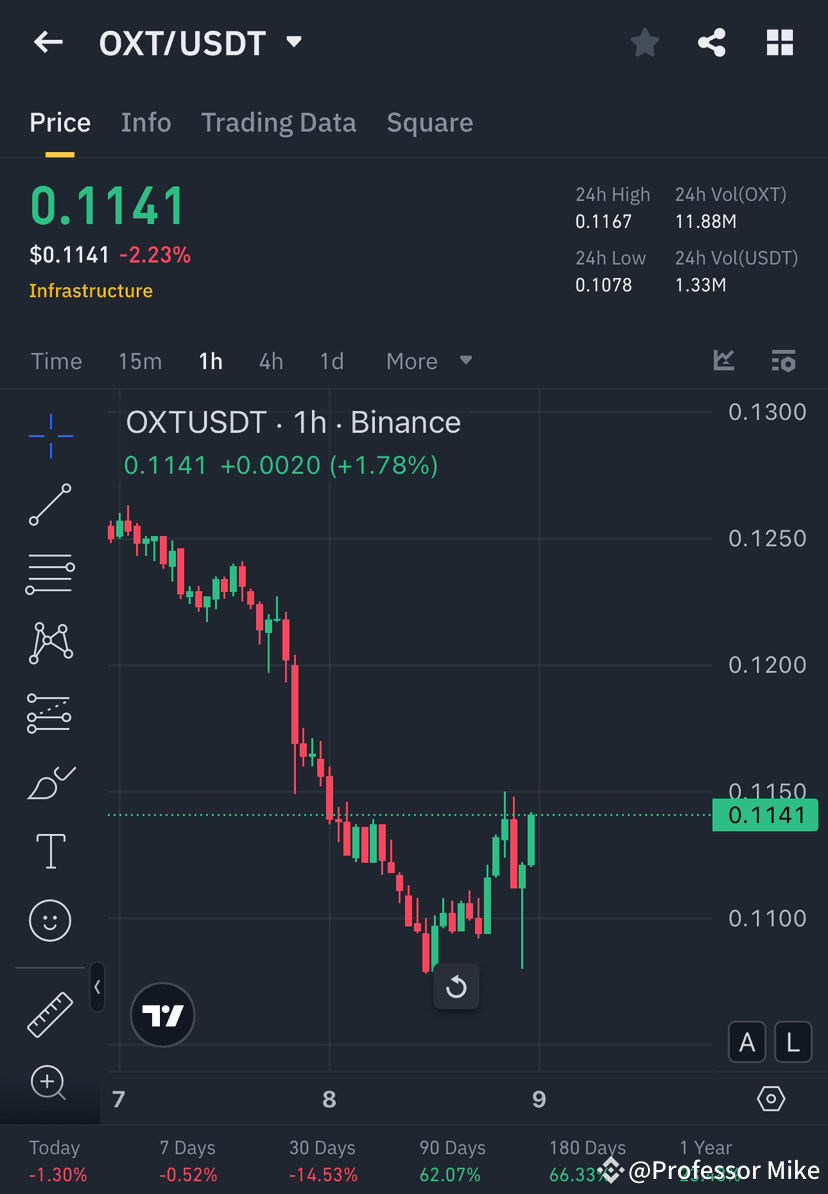Screen dimensions: 828x1194
Task: Select the trend line drawing tool
Action: click(x=50, y=505)
